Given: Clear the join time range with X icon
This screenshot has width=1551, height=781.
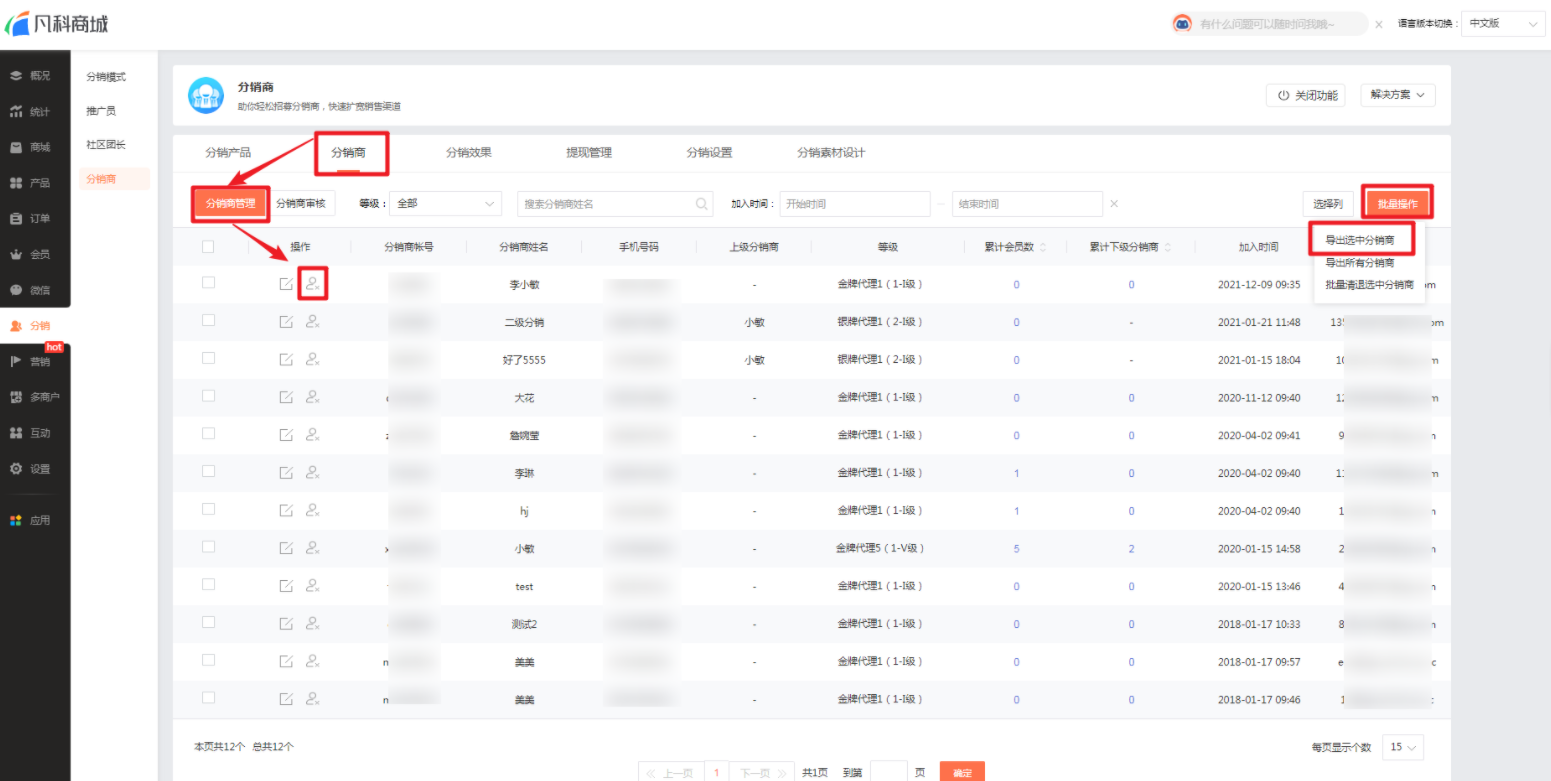Looking at the screenshot, I should [1114, 204].
